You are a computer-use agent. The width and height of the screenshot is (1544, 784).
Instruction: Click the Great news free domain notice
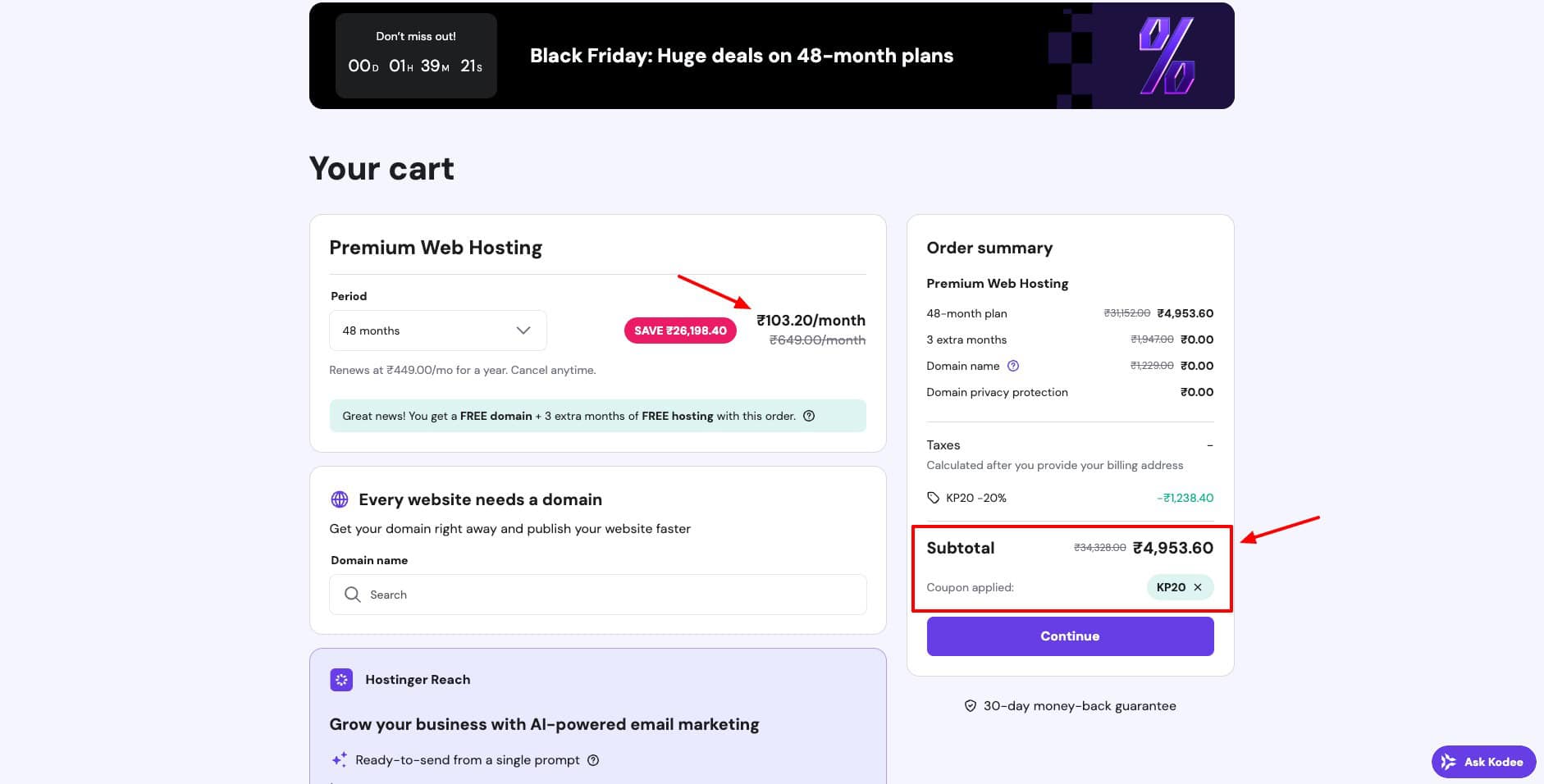click(569, 416)
